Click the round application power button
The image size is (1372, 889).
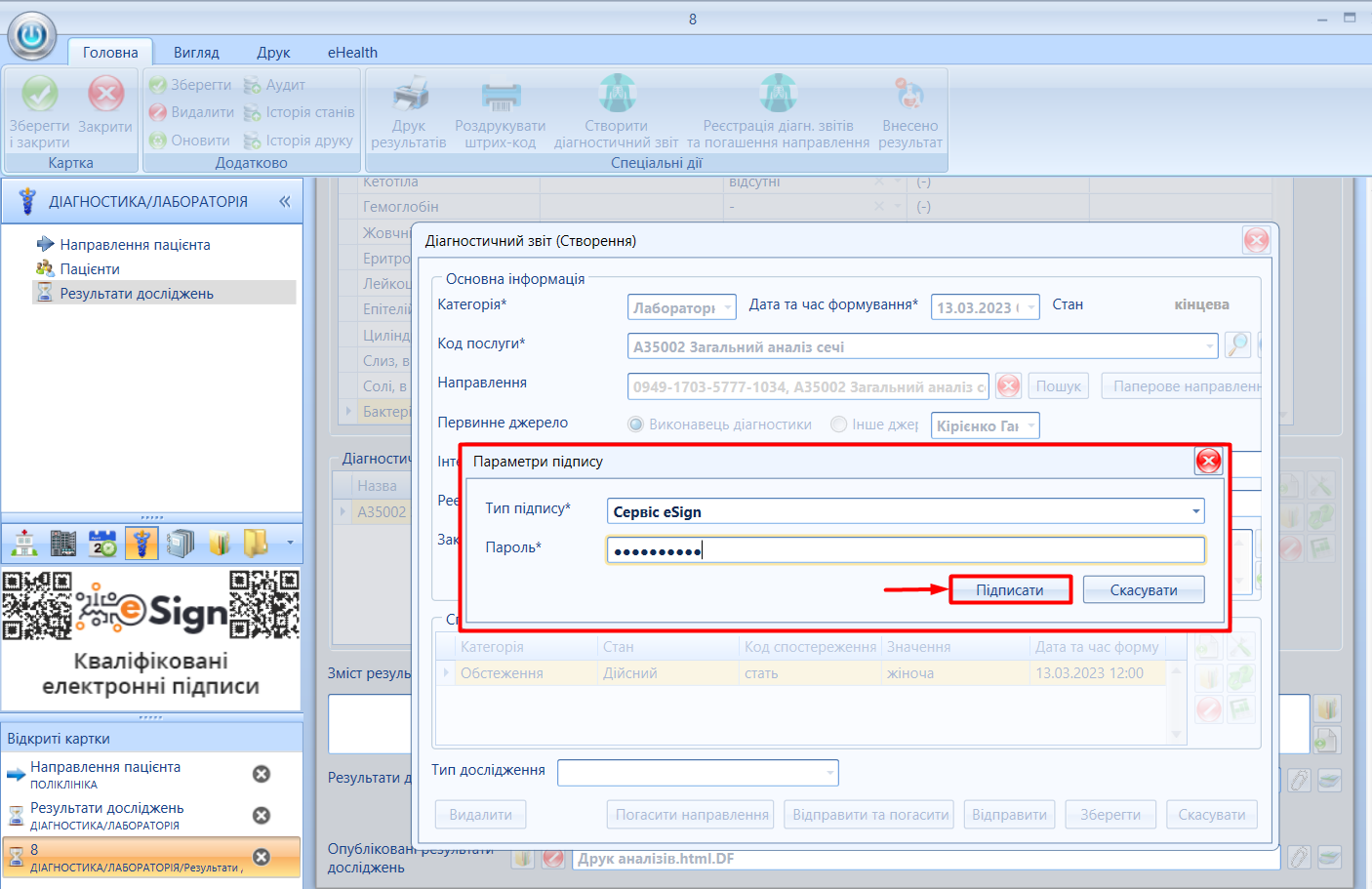coord(32,36)
